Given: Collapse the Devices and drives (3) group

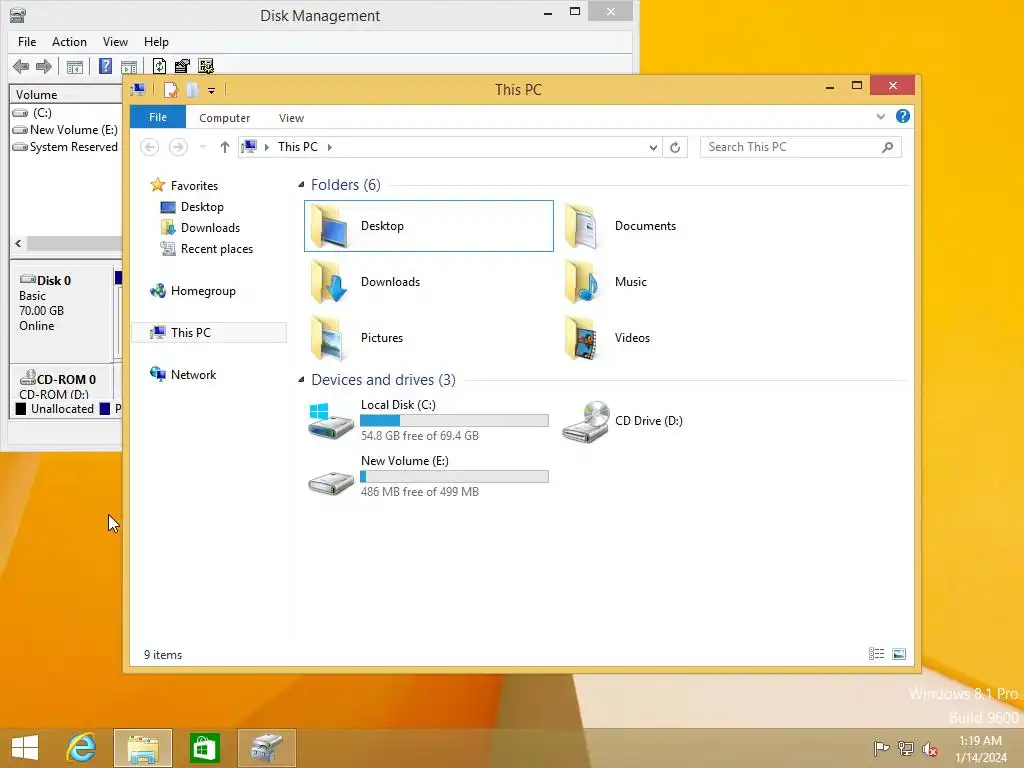Looking at the screenshot, I should [x=301, y=380].
